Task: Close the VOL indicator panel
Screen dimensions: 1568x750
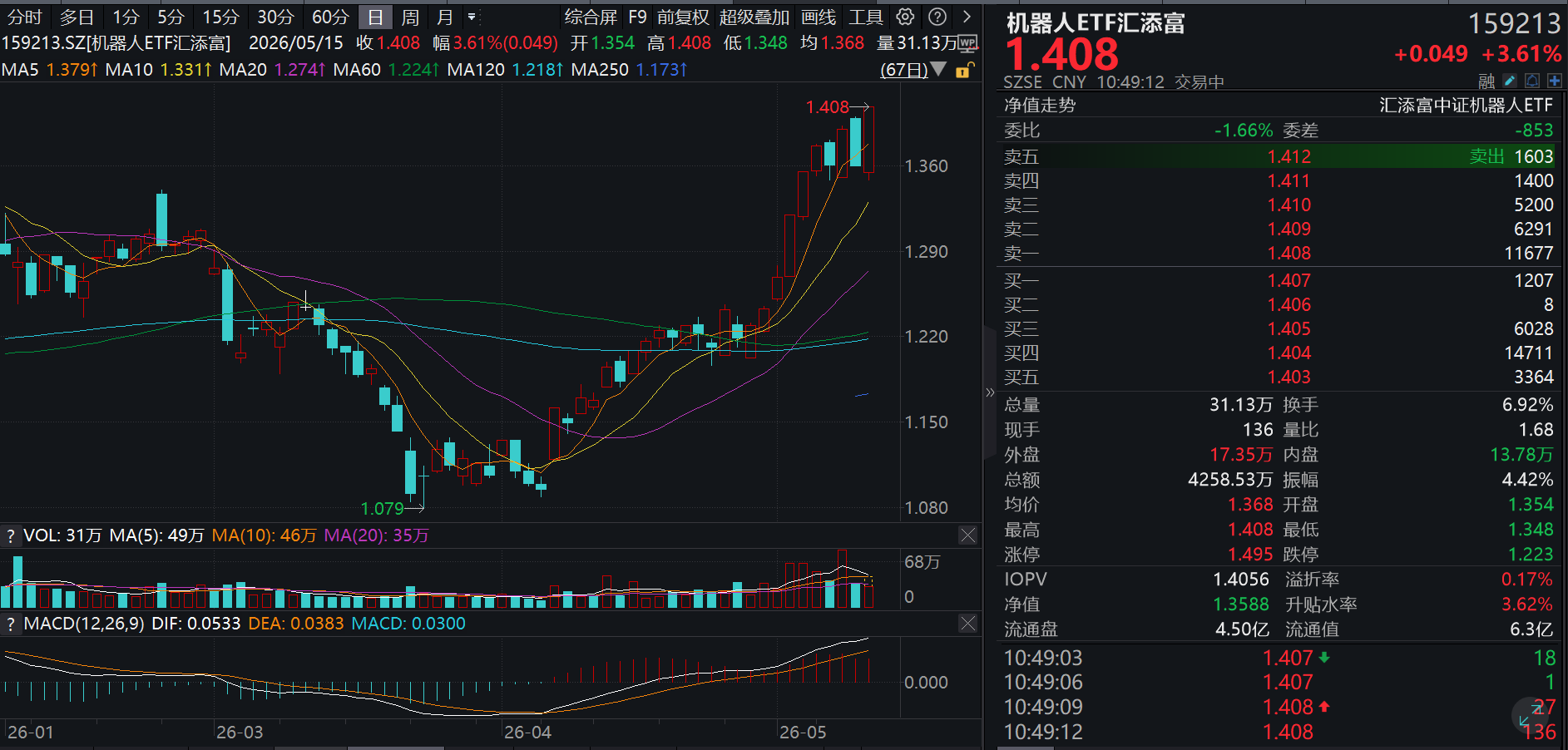Action: pyautogui.click(x=967, y=535)
